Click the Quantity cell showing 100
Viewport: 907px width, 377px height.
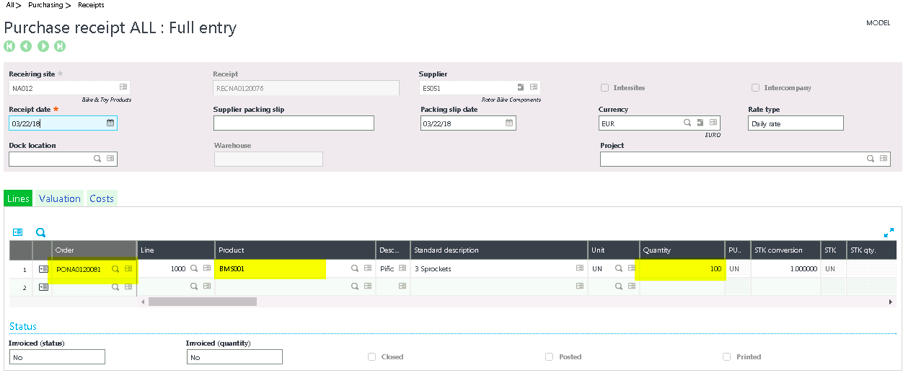pyautogui.click(x=682, y=269)
